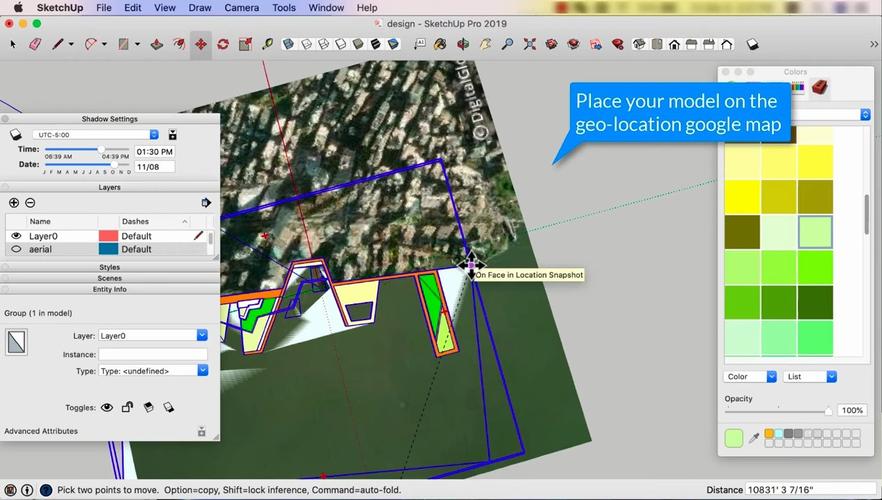Open the Draw menu
This screenshot has width=882, height=500.
coord(200,8)
